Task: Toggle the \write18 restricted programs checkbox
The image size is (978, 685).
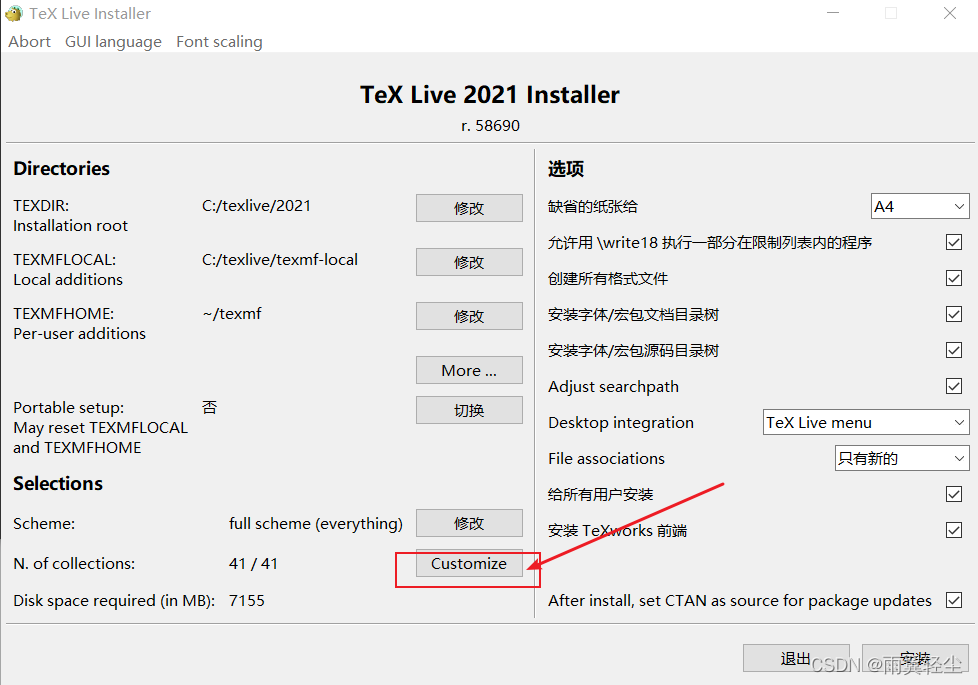Action: point(954,242)
